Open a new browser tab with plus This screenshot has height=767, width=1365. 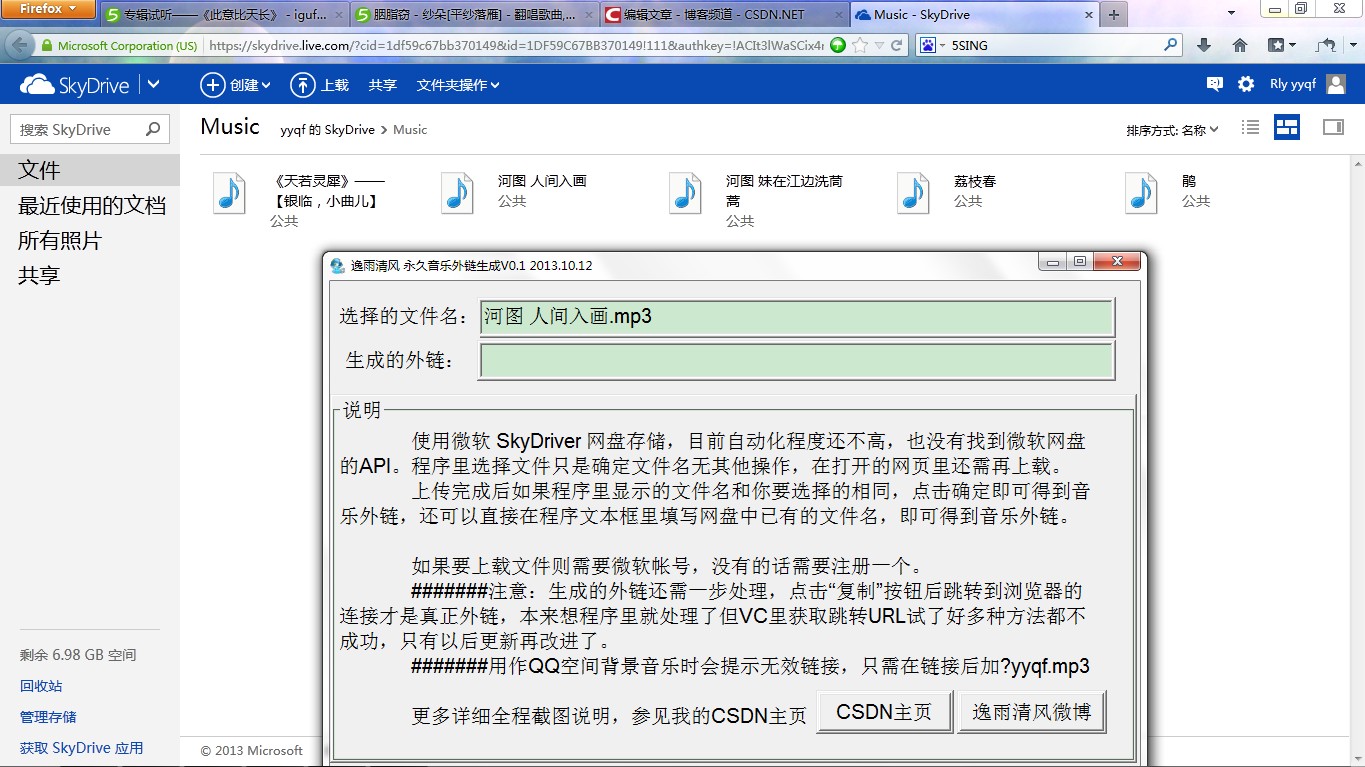click(x=1114, y=14)
